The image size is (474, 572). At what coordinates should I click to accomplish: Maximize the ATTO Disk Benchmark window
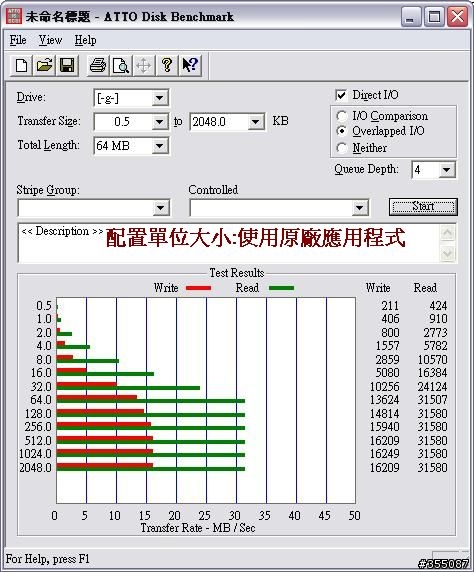click(434, 16)
